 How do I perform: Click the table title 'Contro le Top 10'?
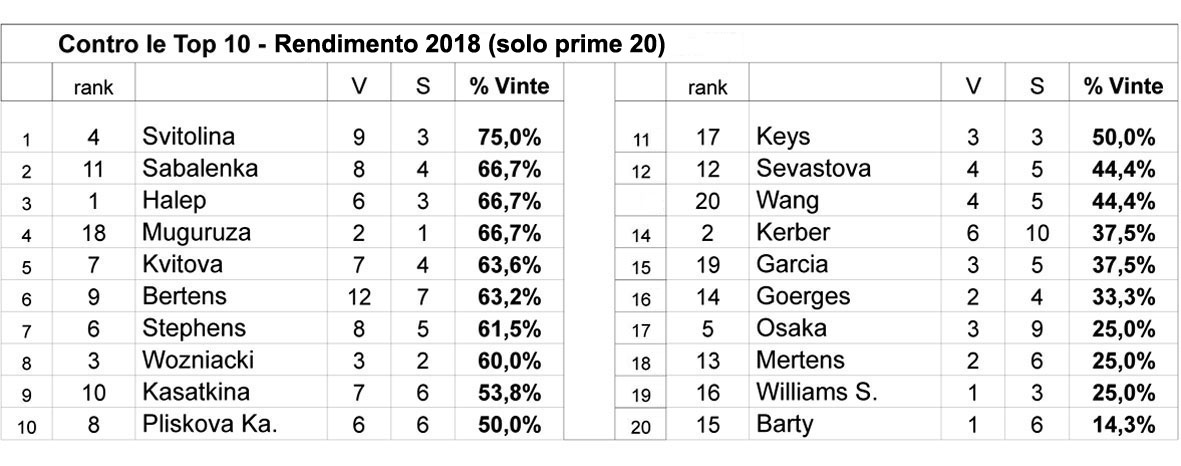pyautogui.click(x=363, y=46)
